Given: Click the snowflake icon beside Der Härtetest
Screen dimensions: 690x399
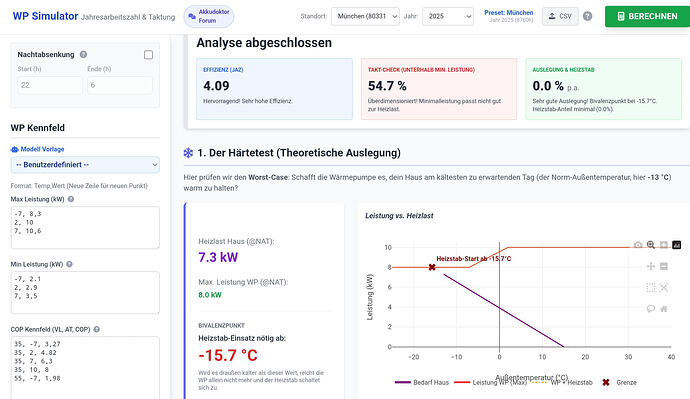Looking at the screenshot, I should click(x=188, y=153).
